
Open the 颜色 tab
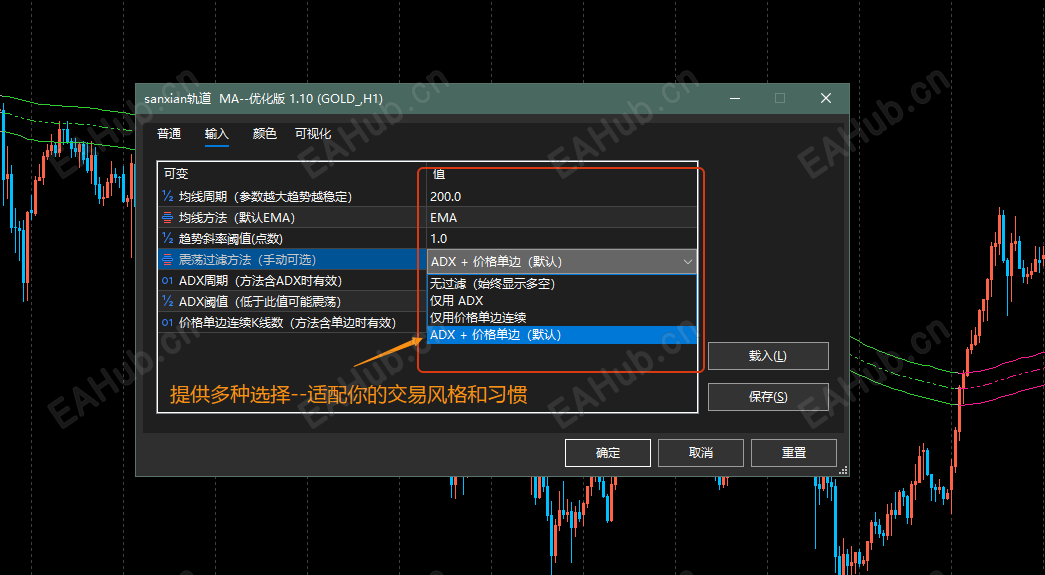click(x=265, y=134)
